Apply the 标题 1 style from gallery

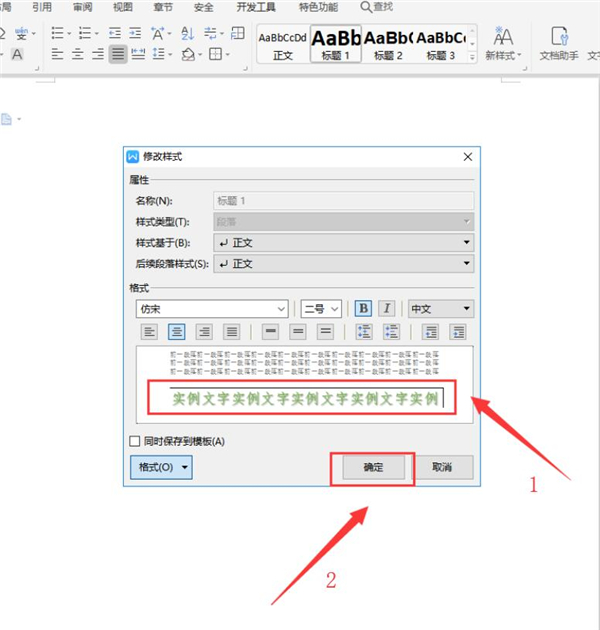click(336, 43)
